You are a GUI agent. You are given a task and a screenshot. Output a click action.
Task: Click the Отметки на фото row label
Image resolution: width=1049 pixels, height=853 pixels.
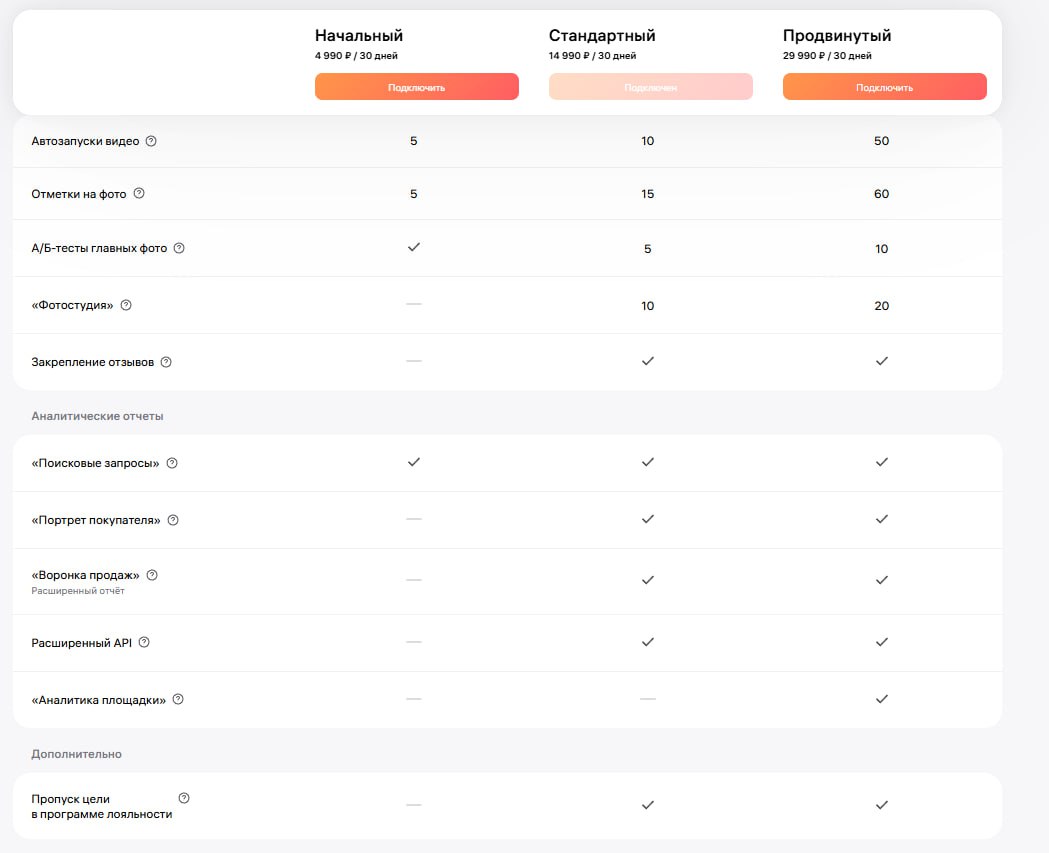pyautogui.click(x=79, y=194)
